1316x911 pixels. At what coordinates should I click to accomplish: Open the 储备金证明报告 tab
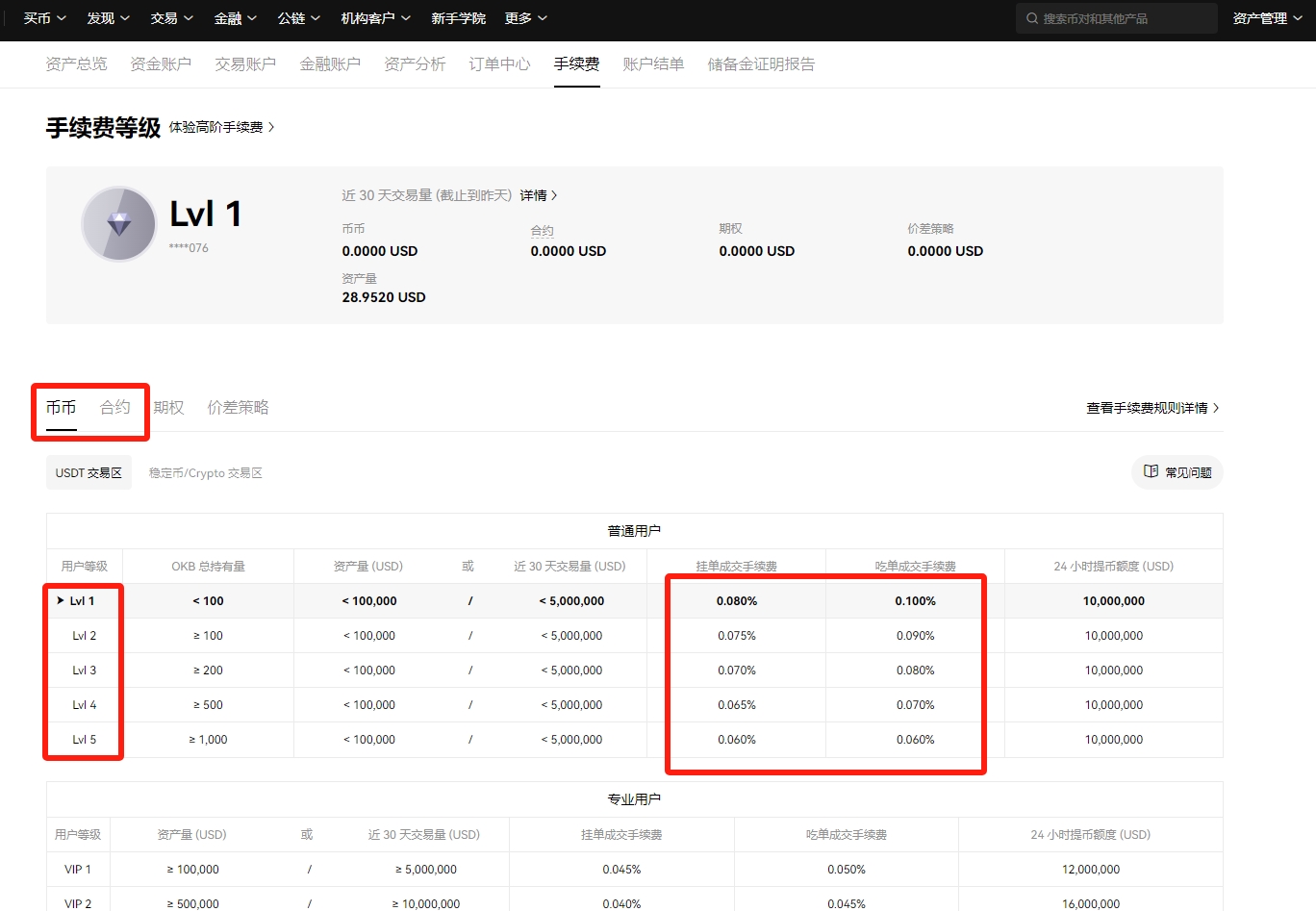(762, 64)
